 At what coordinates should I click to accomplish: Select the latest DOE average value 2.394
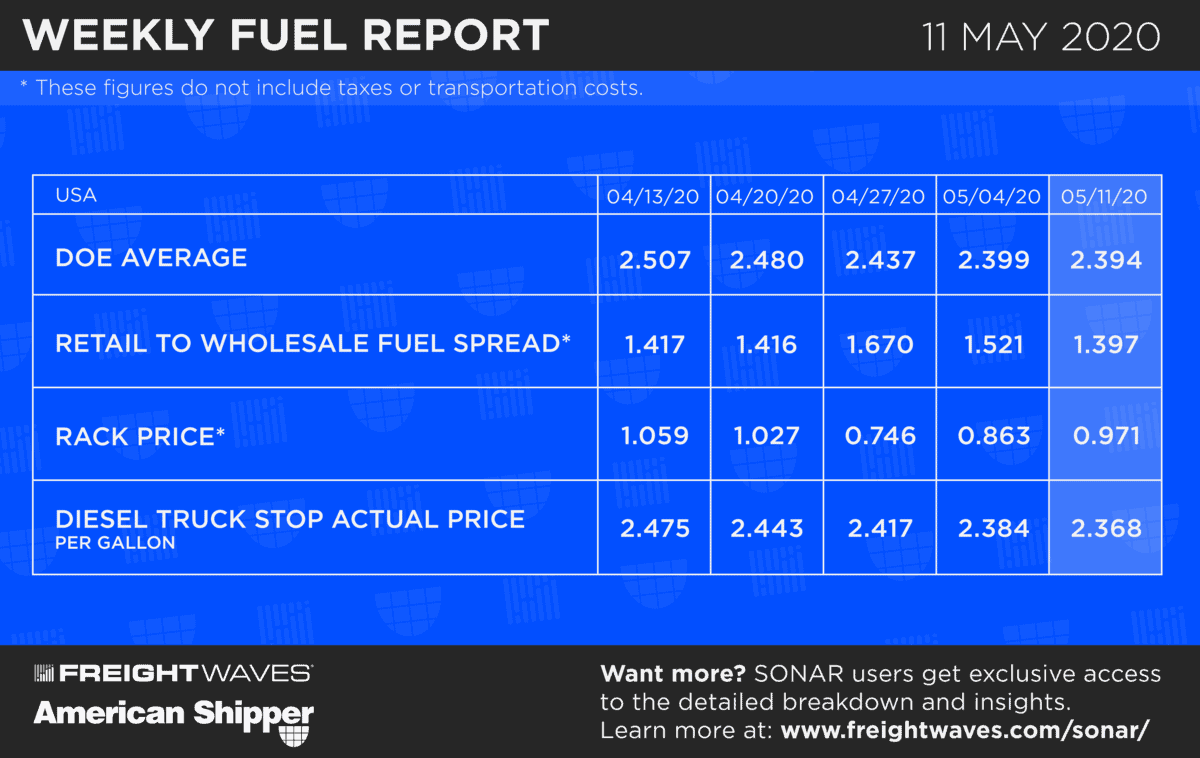1105,260
